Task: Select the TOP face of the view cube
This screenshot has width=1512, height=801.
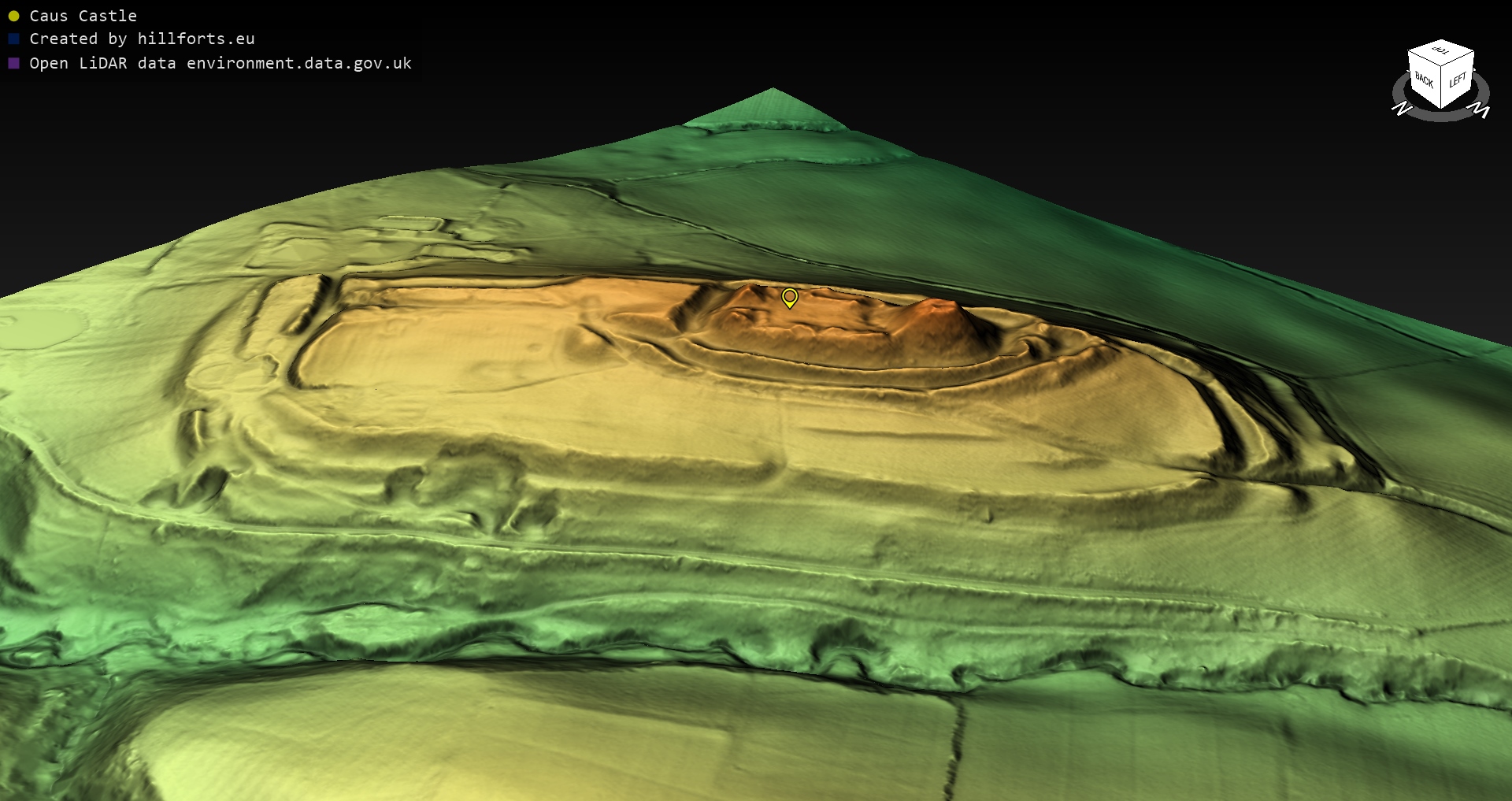Action: [x=1441, y=51]
